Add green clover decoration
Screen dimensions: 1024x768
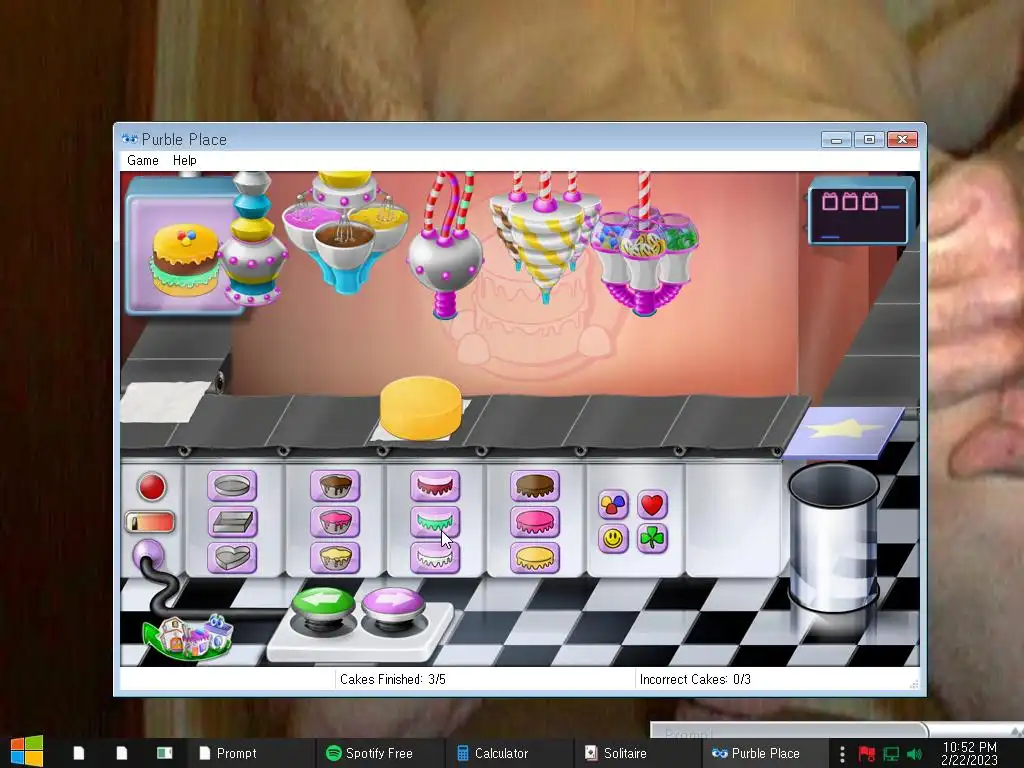[x=652, y=539]
